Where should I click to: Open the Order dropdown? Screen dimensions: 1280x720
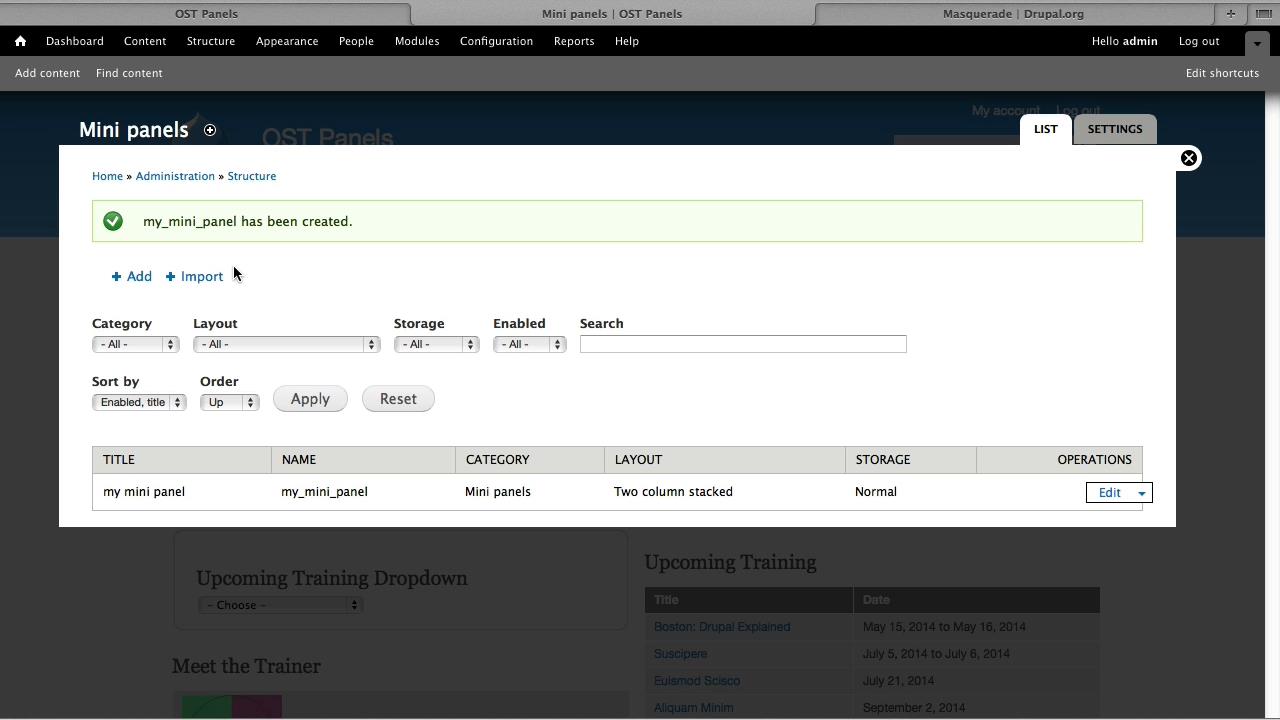(x=229, y=402)
